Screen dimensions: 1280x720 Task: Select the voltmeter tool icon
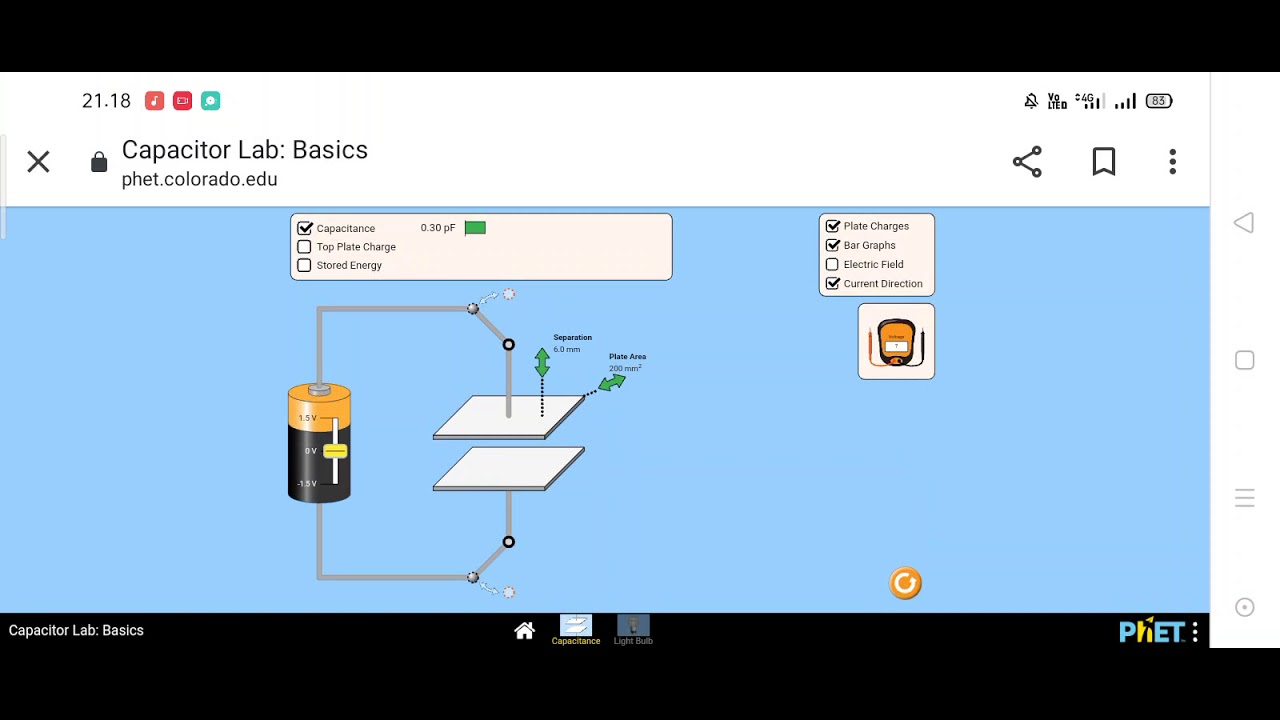click(896, 342)
